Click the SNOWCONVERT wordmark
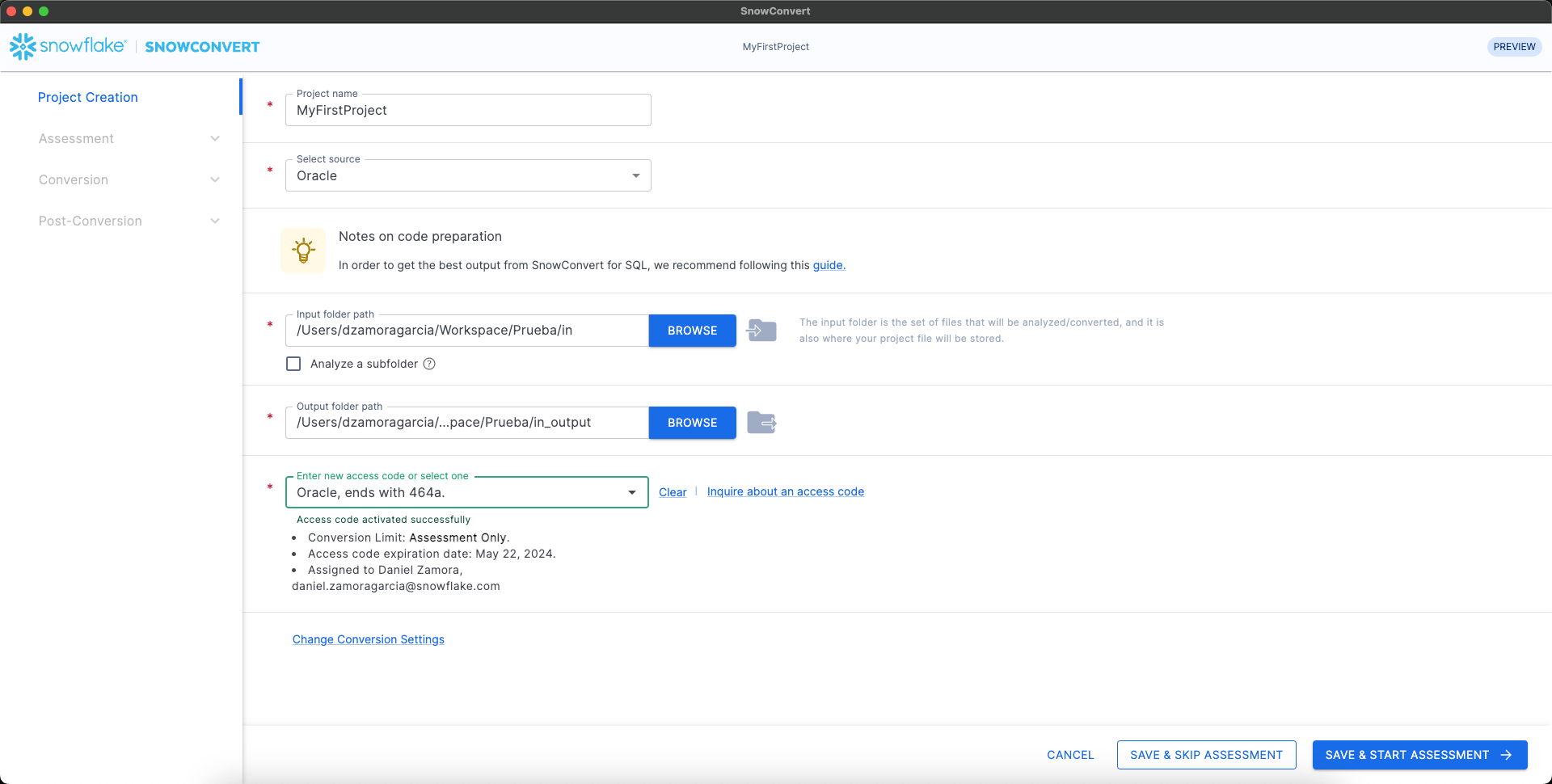Image resolution: width=1552 pixels, height=784 pixels. pyautogui.click(x=202, y=47)
